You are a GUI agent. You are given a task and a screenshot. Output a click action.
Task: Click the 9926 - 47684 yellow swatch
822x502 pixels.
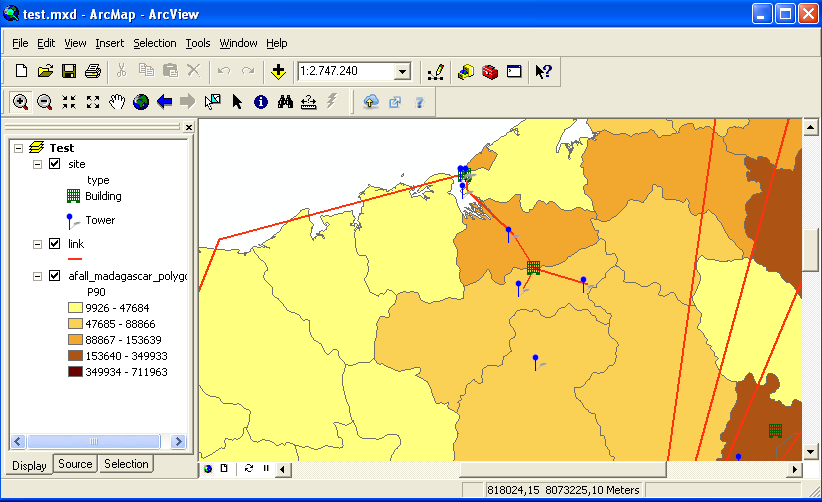pos(76,308)
